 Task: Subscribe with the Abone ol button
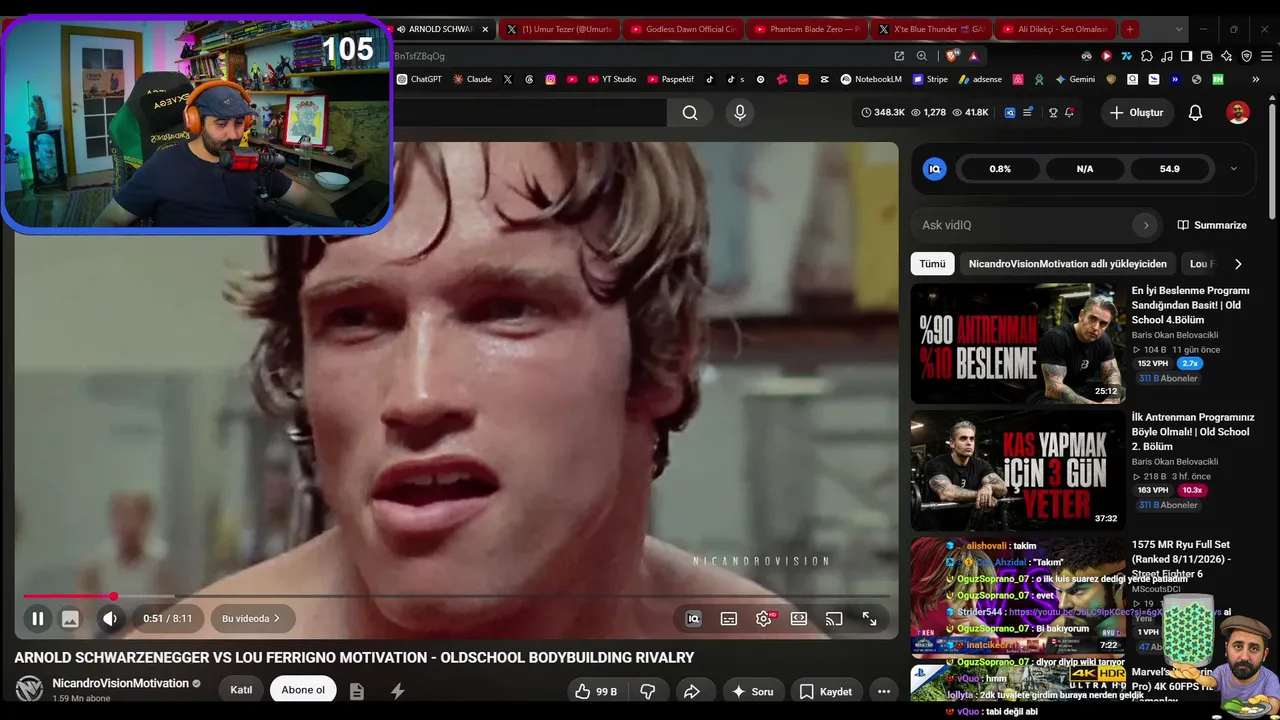tap(303, 690)
